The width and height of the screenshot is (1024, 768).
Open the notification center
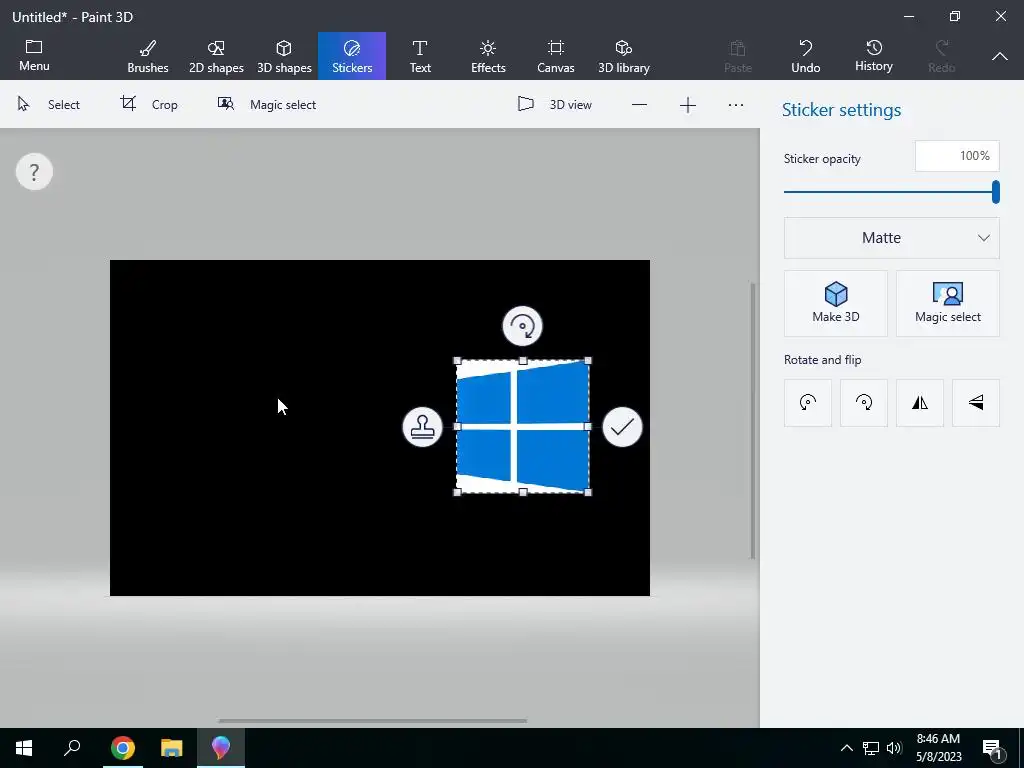click(x=991, y=748)
